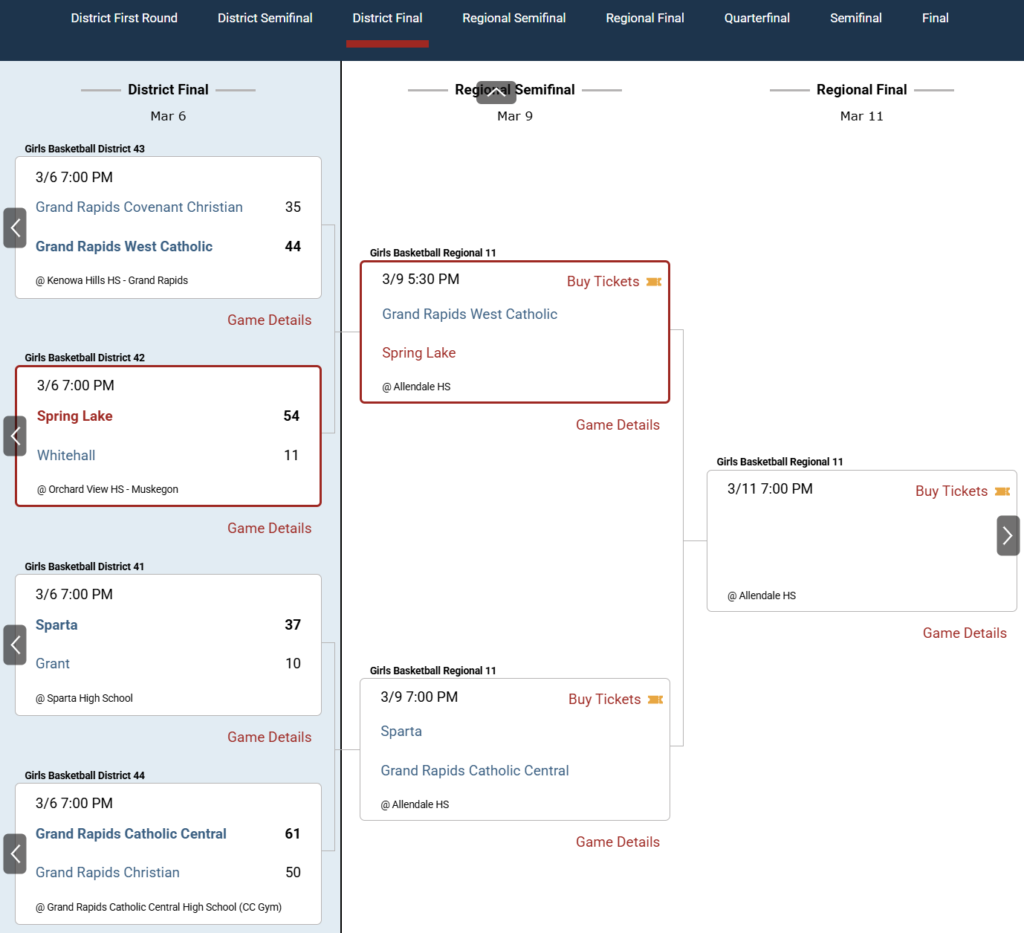Click Grand Rapids West Catholic in District 43
This screenshot has height=933, width=1024.
point(124,246)
